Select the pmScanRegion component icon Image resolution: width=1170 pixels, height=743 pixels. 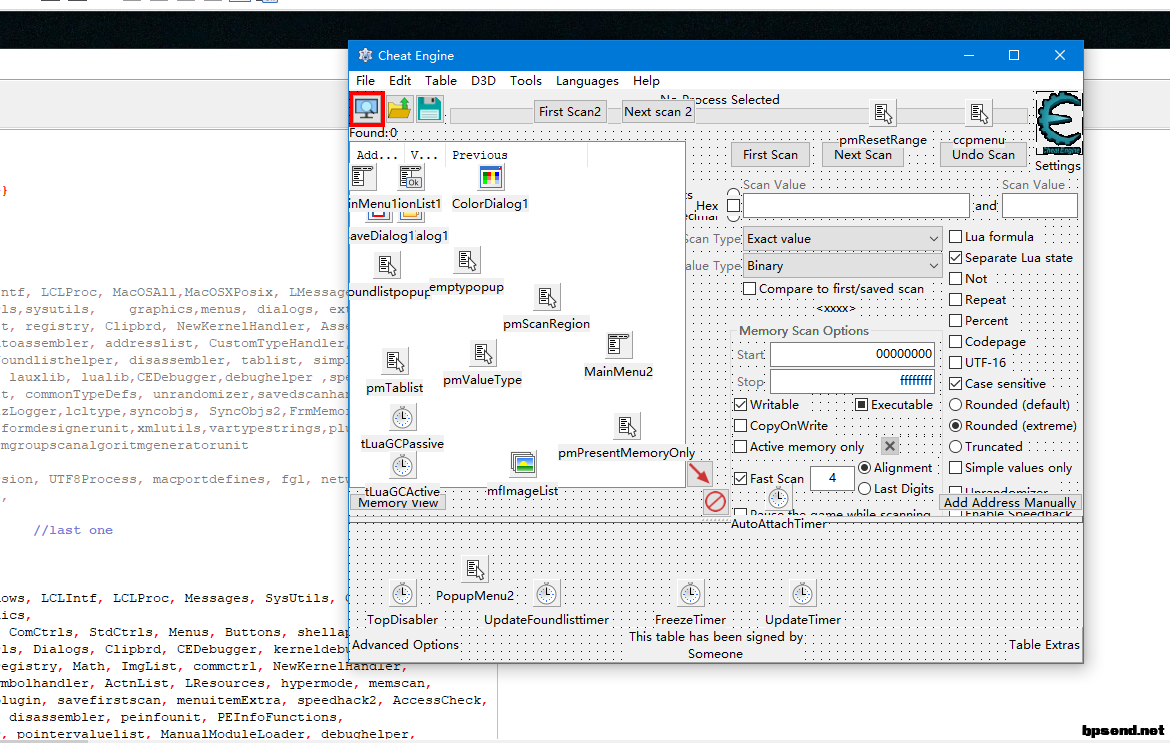(x=547, y=298)
